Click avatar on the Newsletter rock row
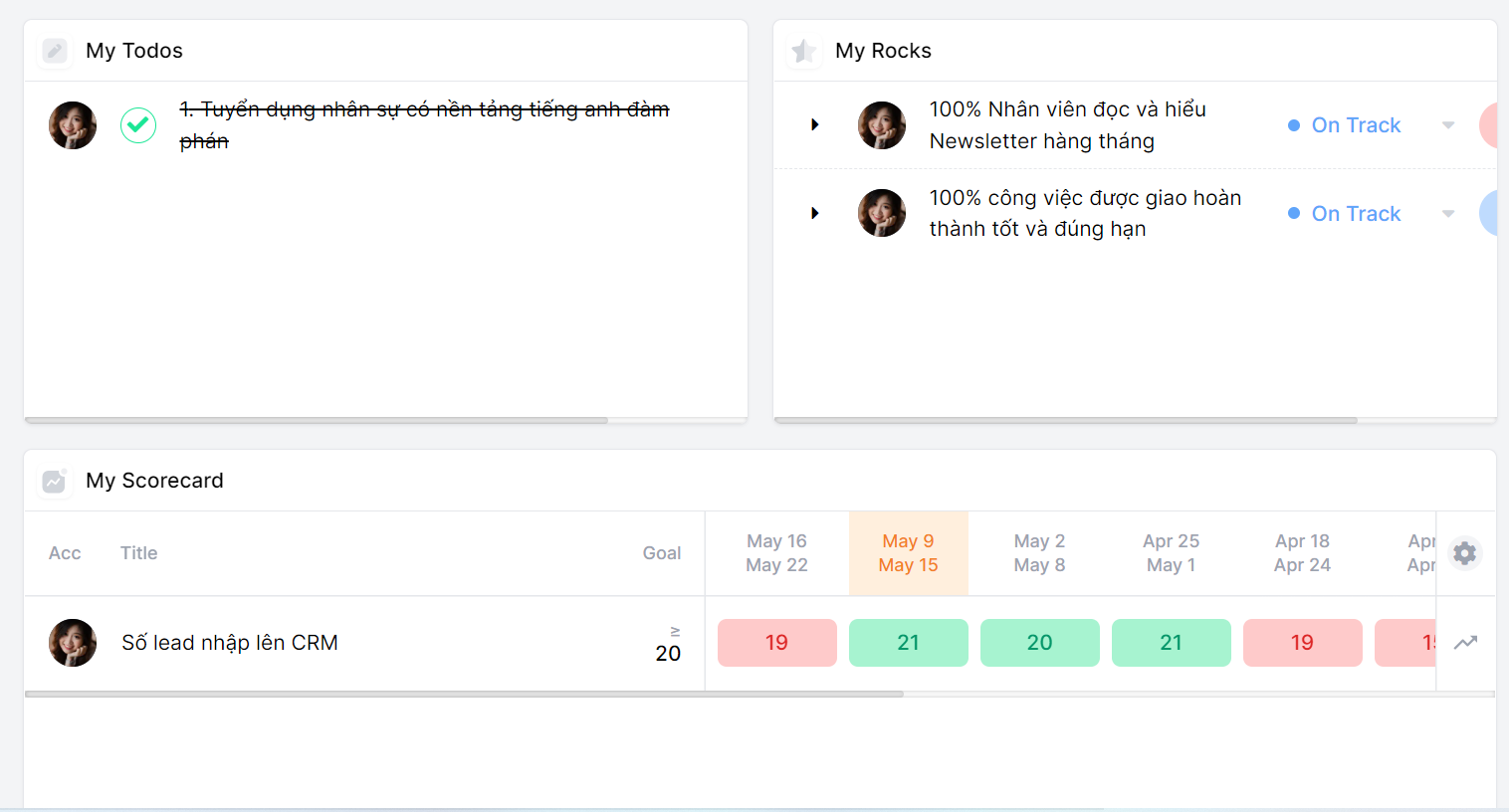 click(882, 125)
